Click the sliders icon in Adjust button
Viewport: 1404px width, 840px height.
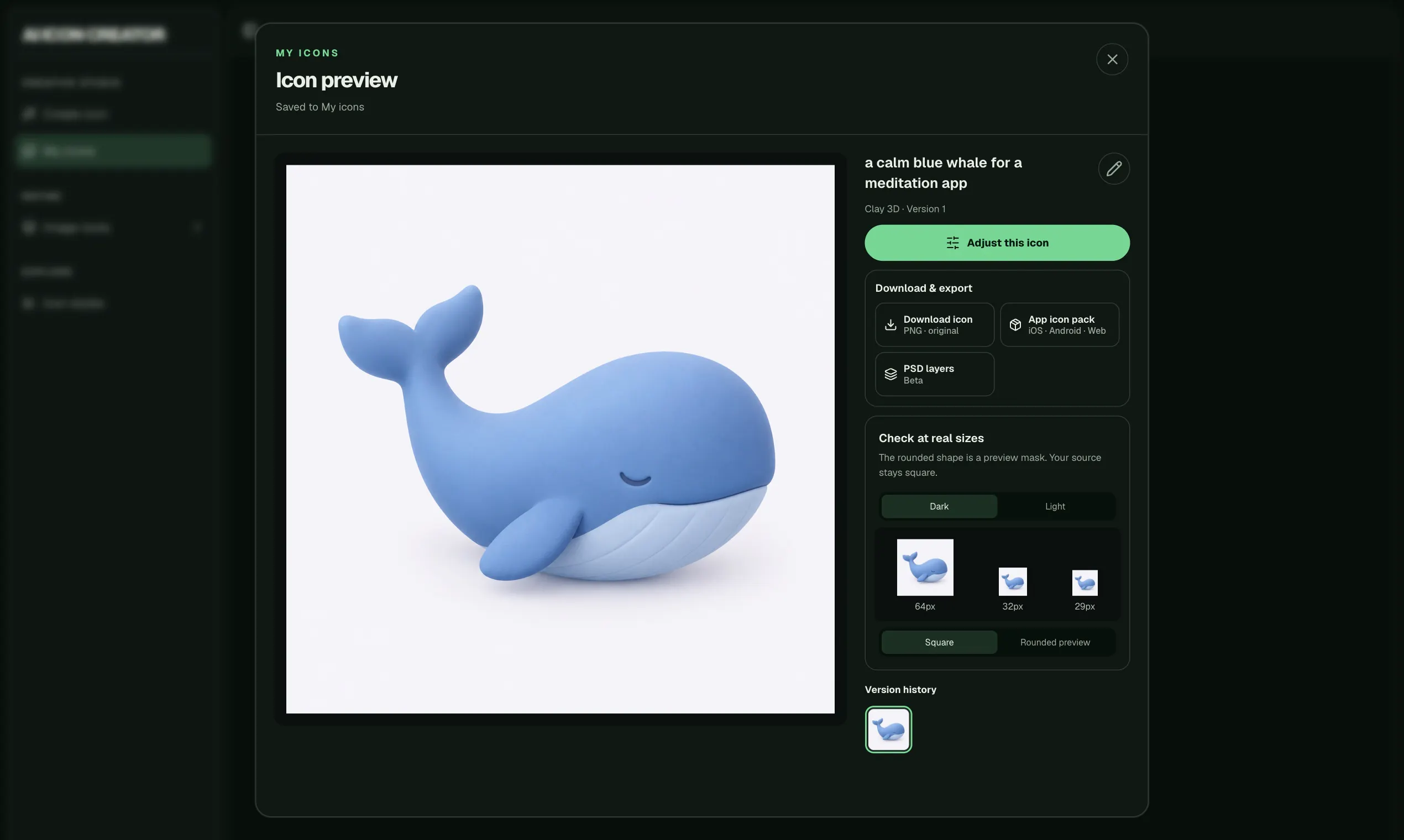(x=953, y=243)
